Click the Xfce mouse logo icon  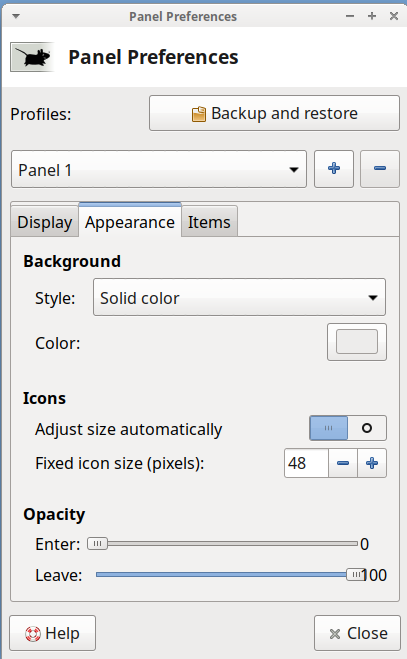(x=32, y=57)
